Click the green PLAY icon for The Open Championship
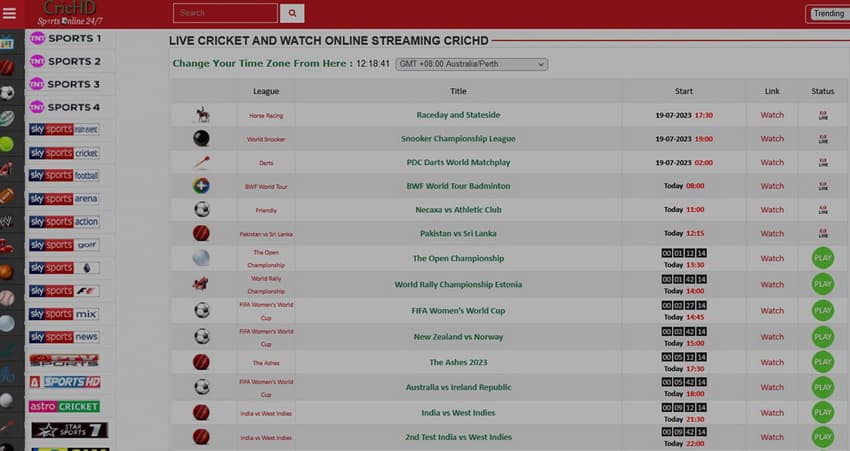The height and width of the screenshot is (451, 850). [822, 258]
